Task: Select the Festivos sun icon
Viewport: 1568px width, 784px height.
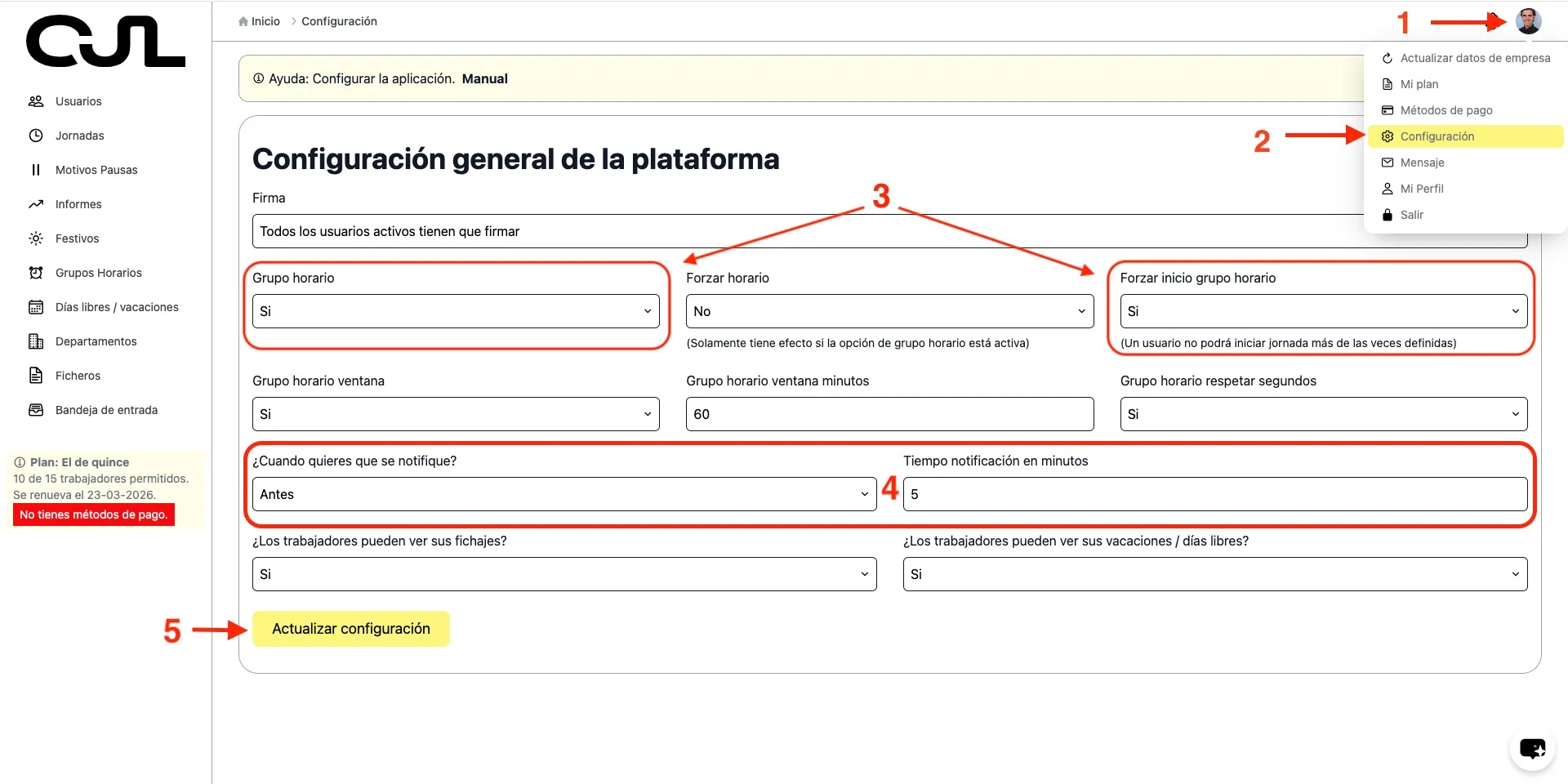Action: click(x=36, y=238)
